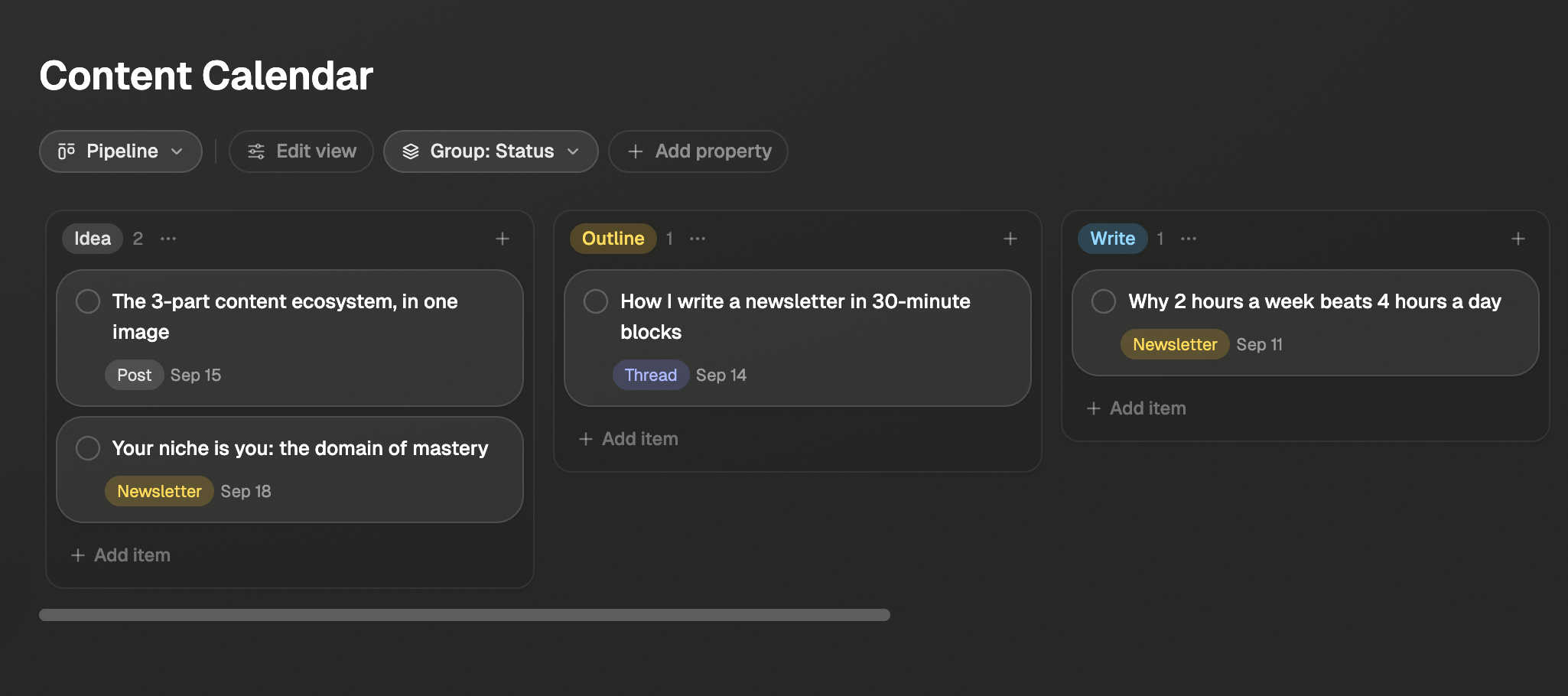
Task: Click Newsletter tag on 'Your niche' card
Action: pyautogui.click(x=159, y=491)
